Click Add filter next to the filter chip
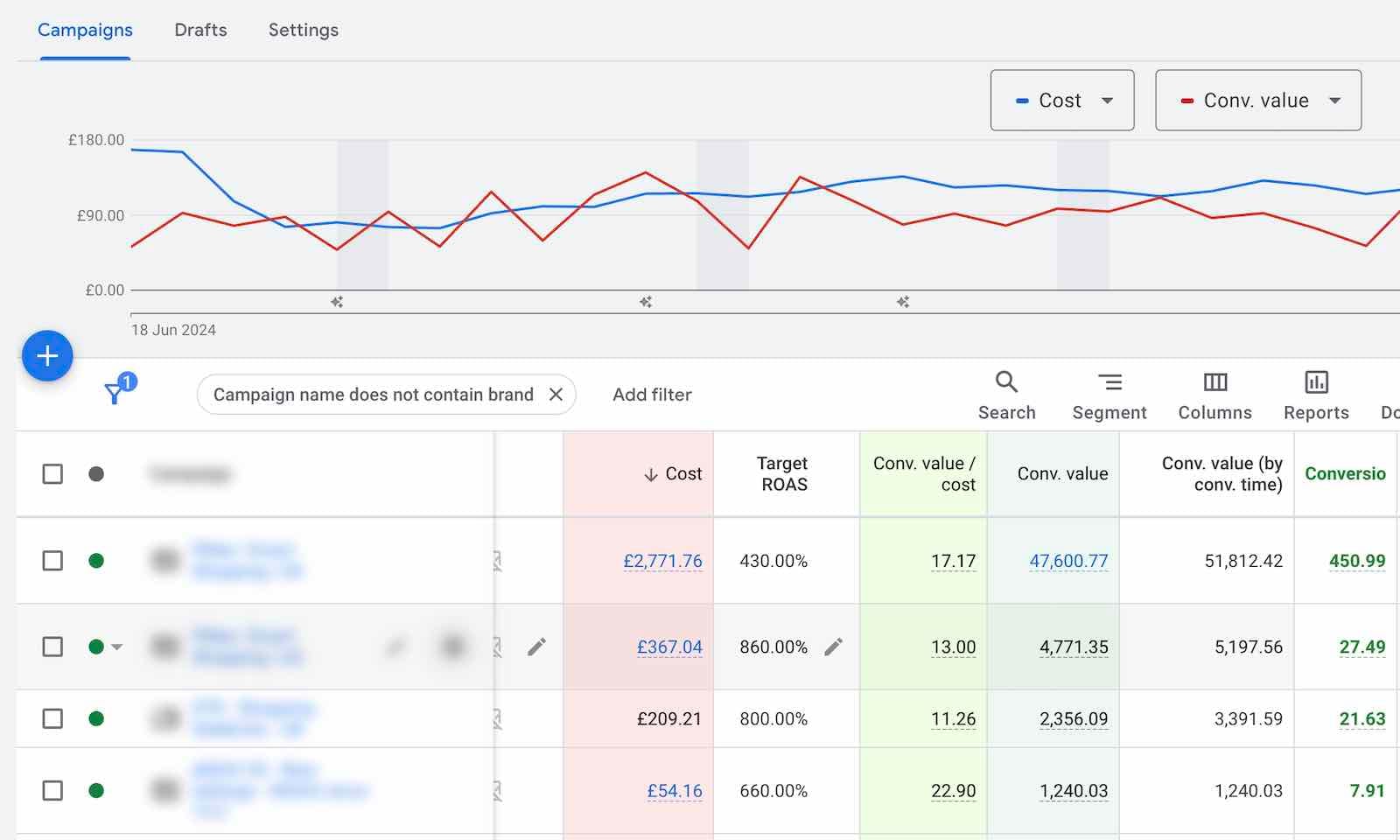The width and height of the screenshot is (1400, 840). (x=651, y=395)
